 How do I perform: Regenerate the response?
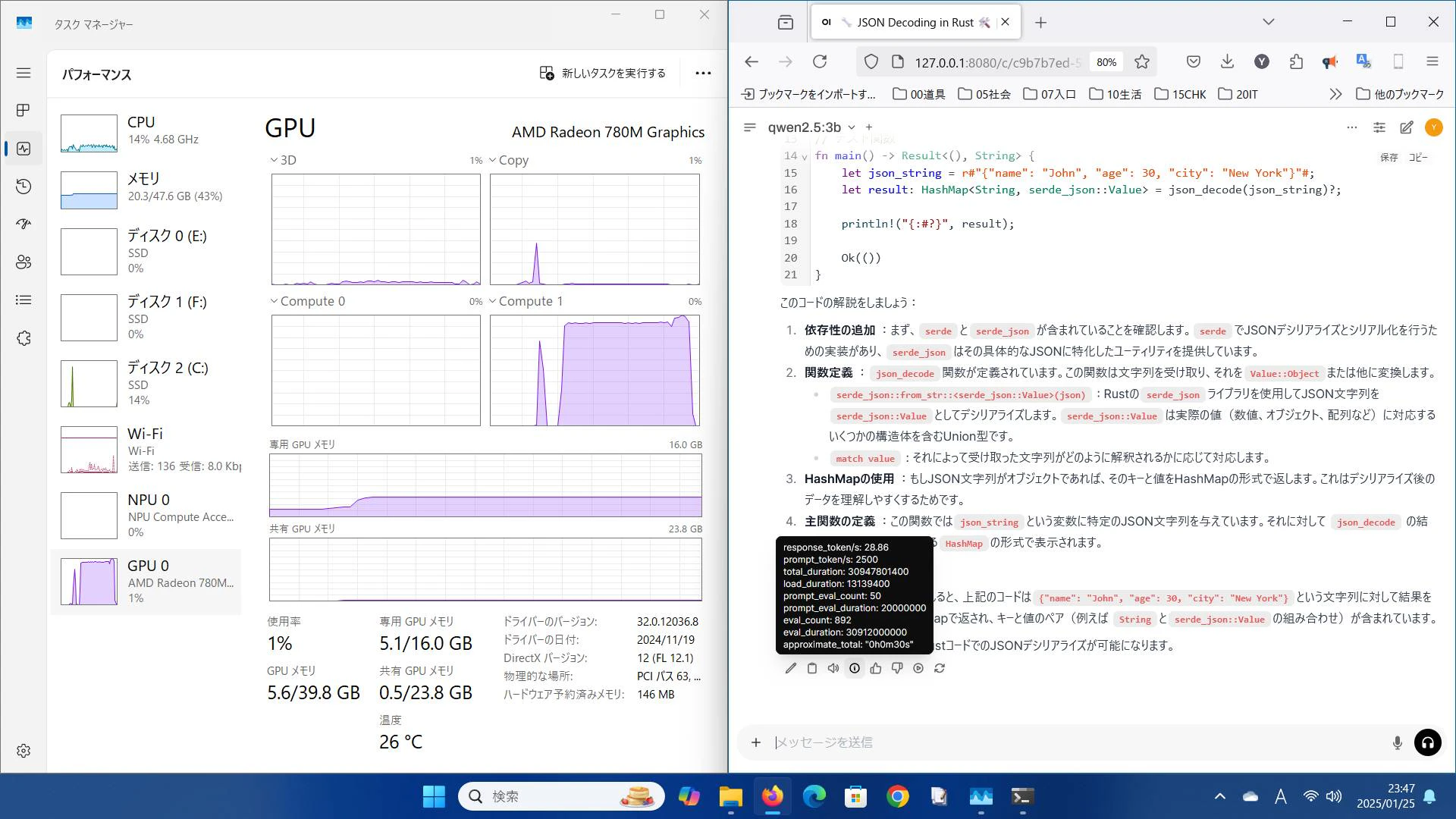click(940, 668)
